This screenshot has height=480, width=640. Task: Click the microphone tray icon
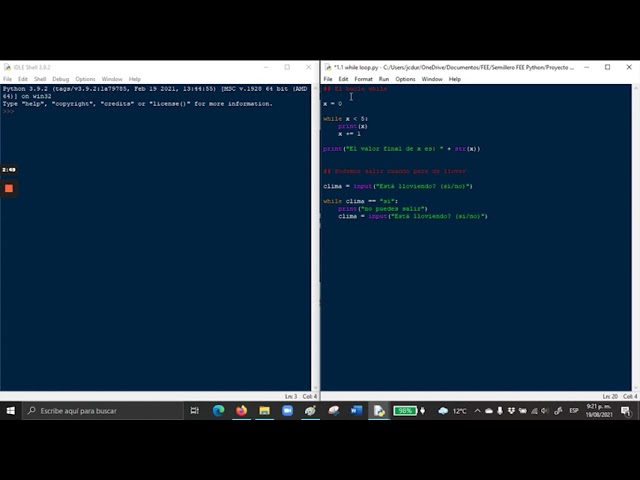tap(500, 411)
